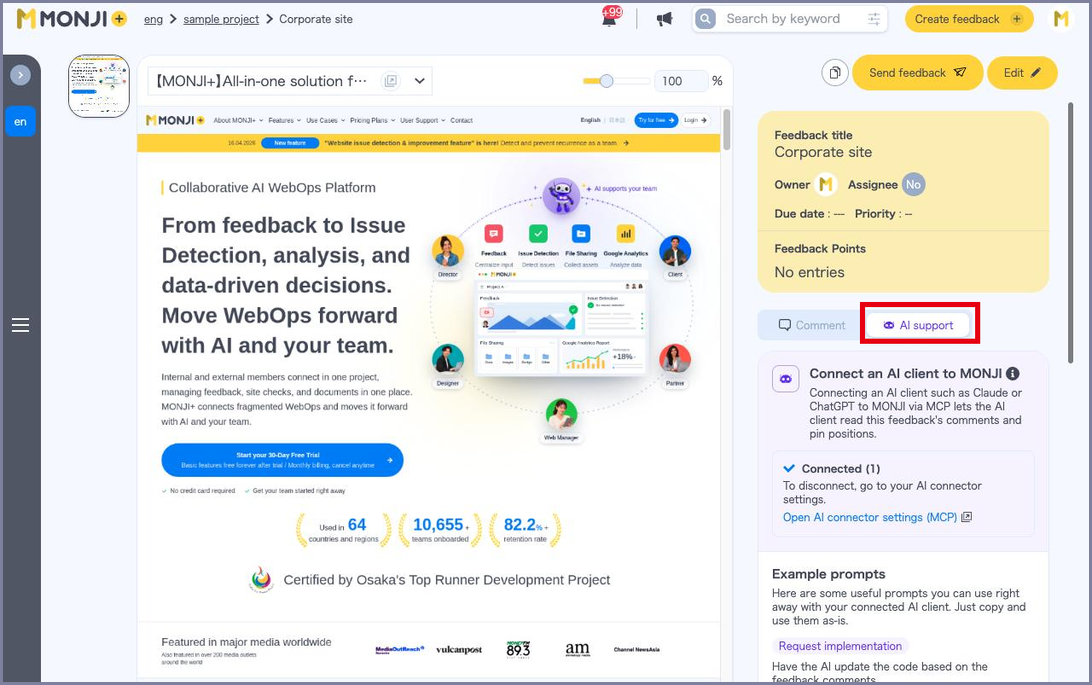Select English language on the preview site
This screenshot has width=1092, height=685.
(x=591, y=120)
